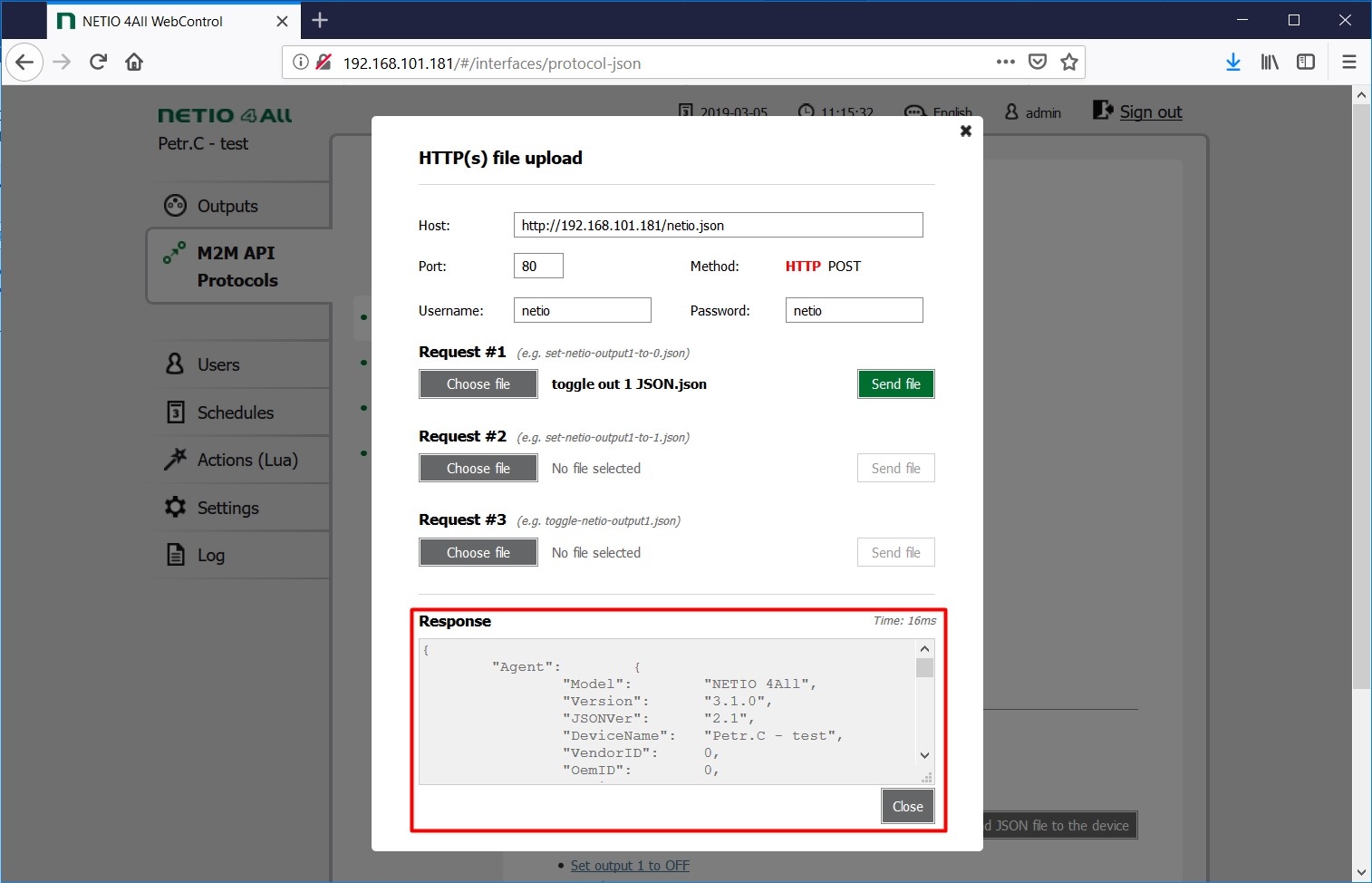Choose file for Request #3

[x=478, y=553]
